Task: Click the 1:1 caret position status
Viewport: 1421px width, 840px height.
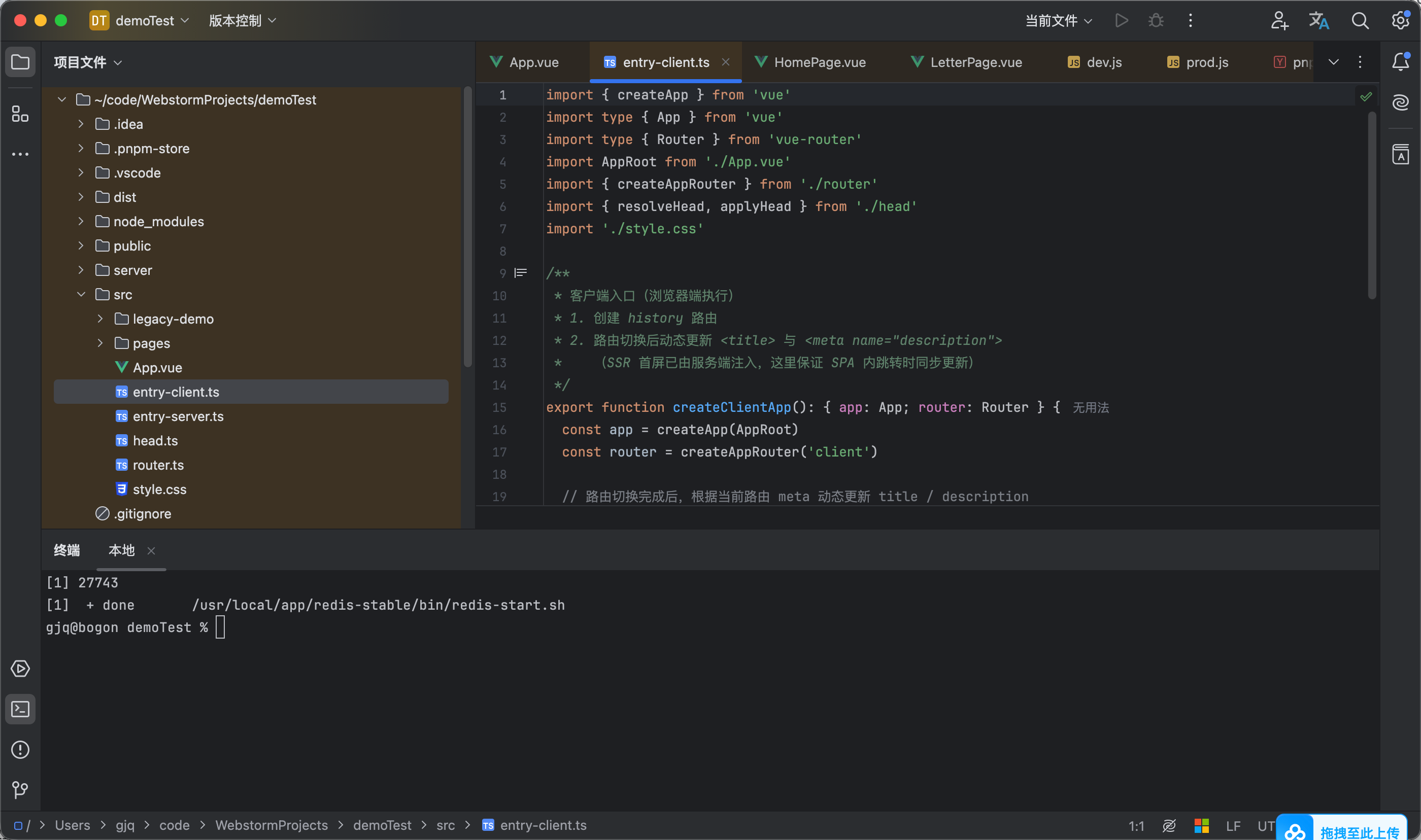Action: (x=1136, y=825)
